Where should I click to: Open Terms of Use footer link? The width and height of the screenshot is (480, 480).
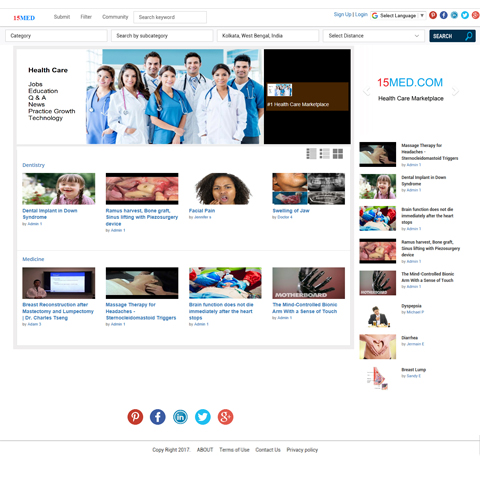[234, 450]
